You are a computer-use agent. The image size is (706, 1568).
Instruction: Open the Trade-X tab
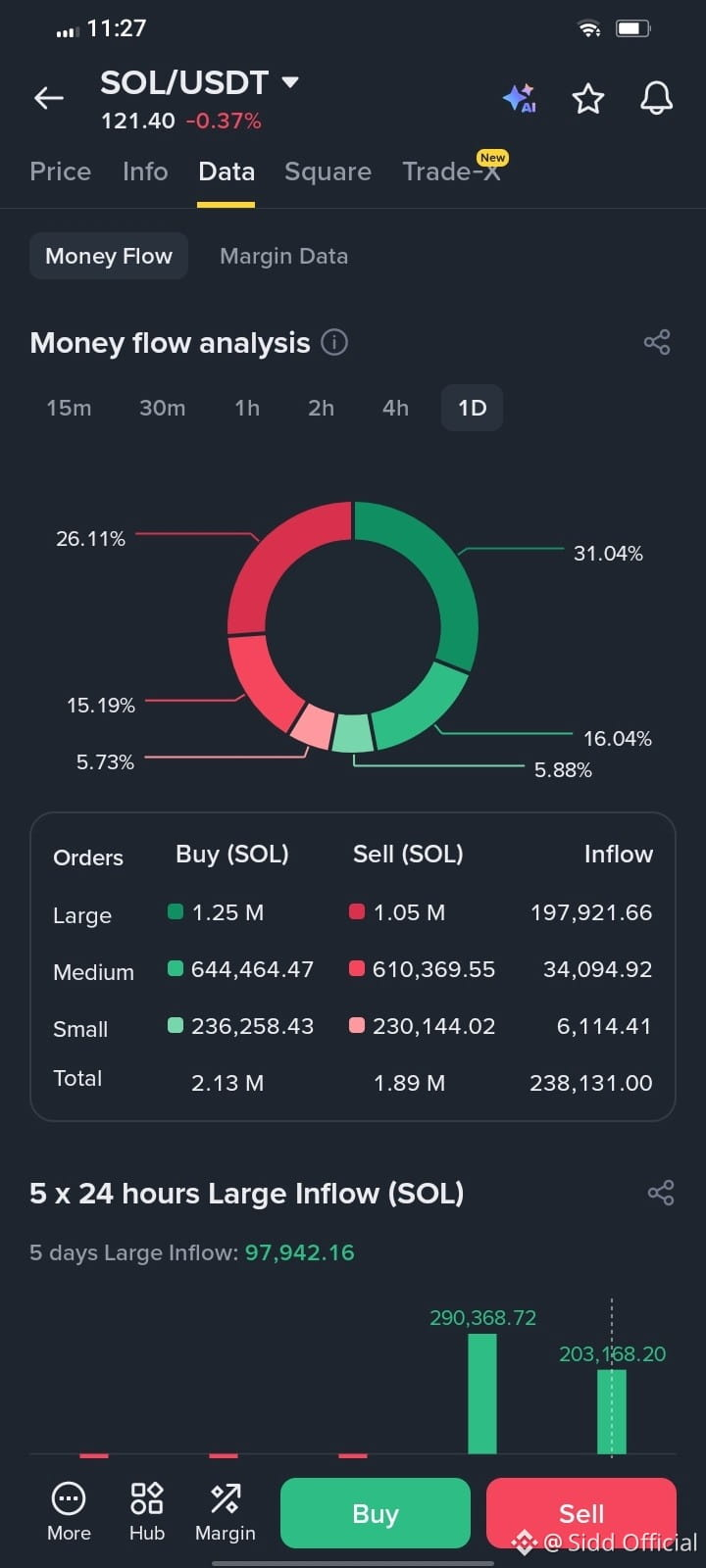tap(452, 171)
